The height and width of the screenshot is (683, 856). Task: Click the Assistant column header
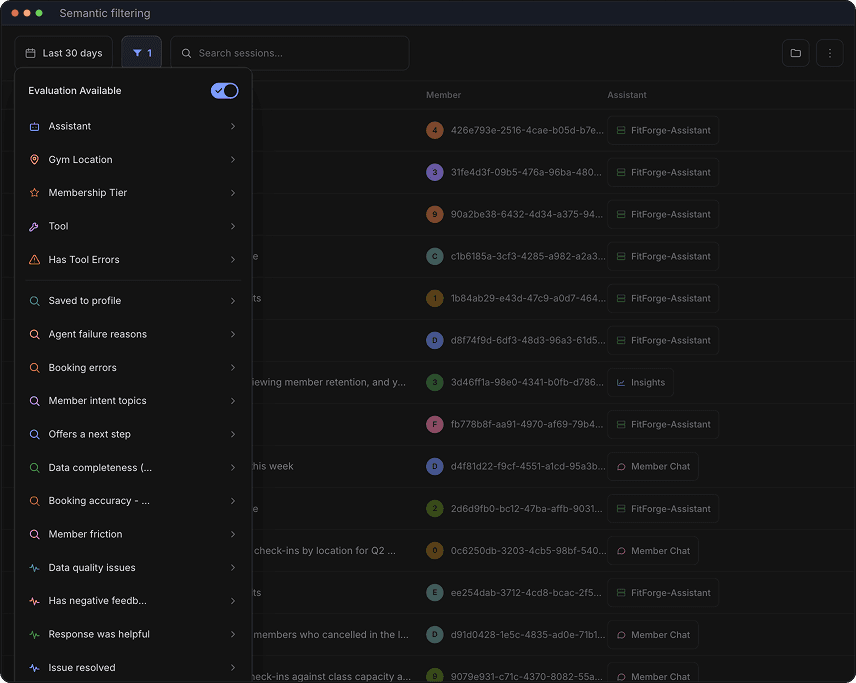click(627, 95)
